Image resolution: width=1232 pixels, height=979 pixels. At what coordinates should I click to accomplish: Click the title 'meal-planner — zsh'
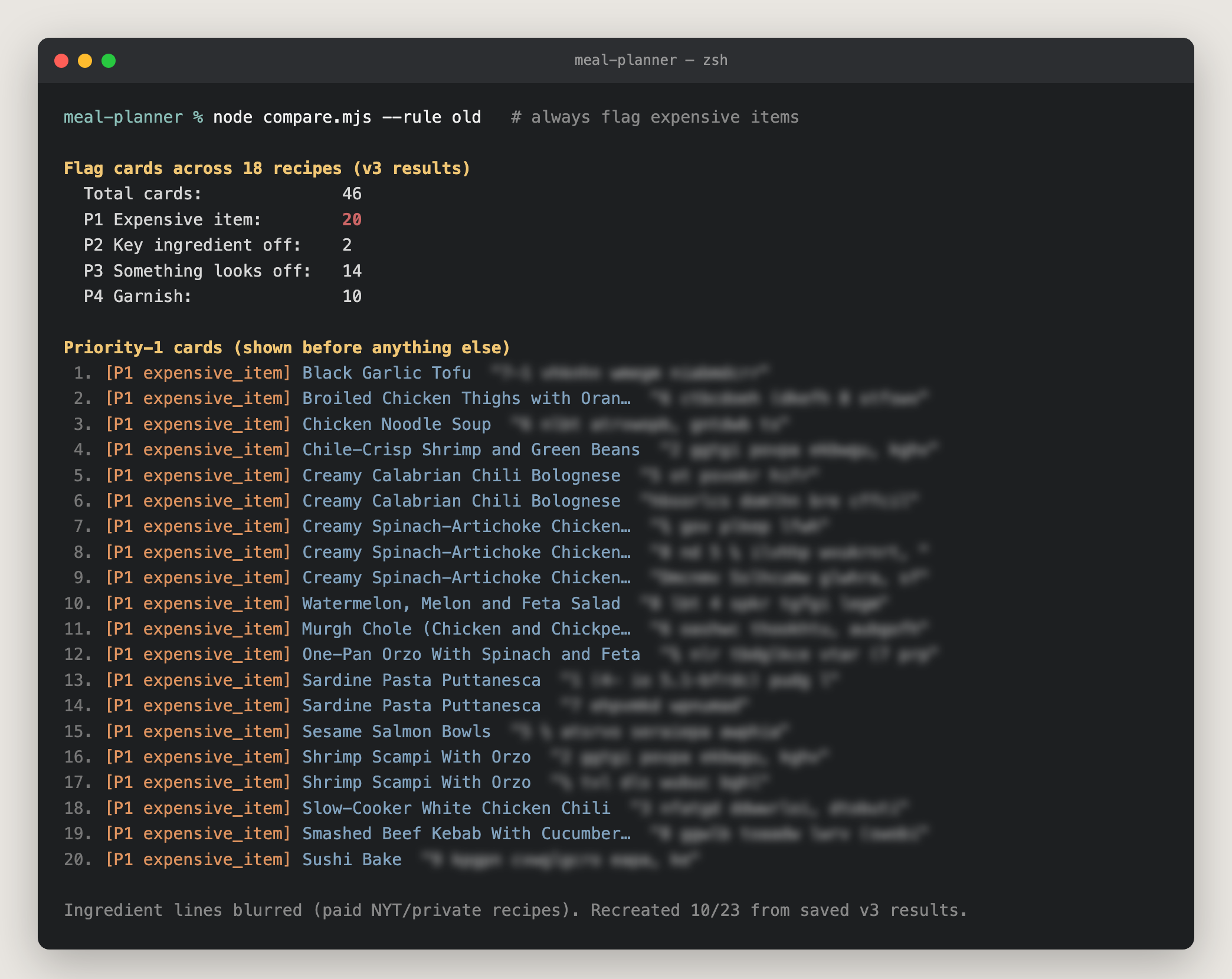[x=651, y=60]
